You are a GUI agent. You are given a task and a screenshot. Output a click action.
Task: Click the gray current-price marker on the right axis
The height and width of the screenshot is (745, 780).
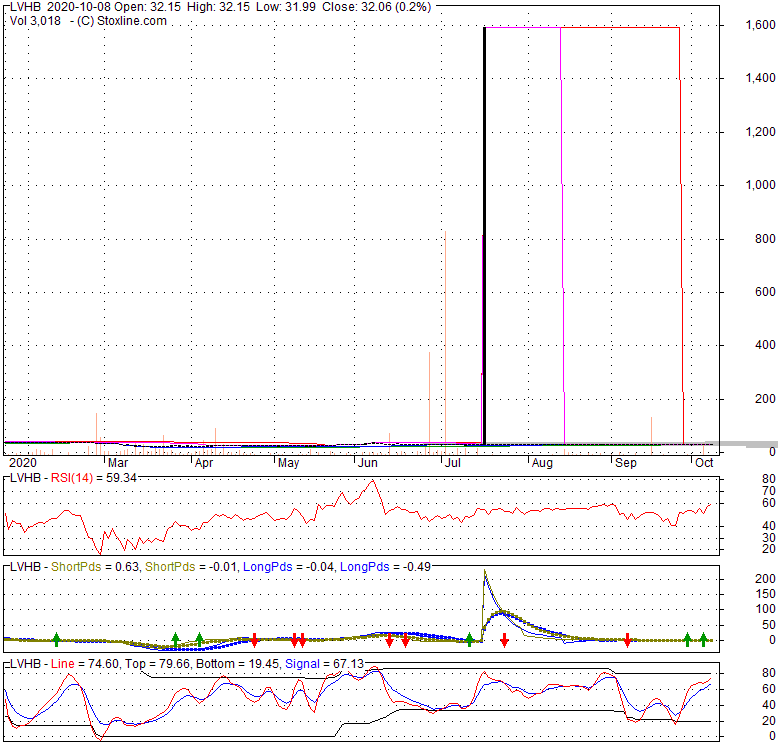742,444
